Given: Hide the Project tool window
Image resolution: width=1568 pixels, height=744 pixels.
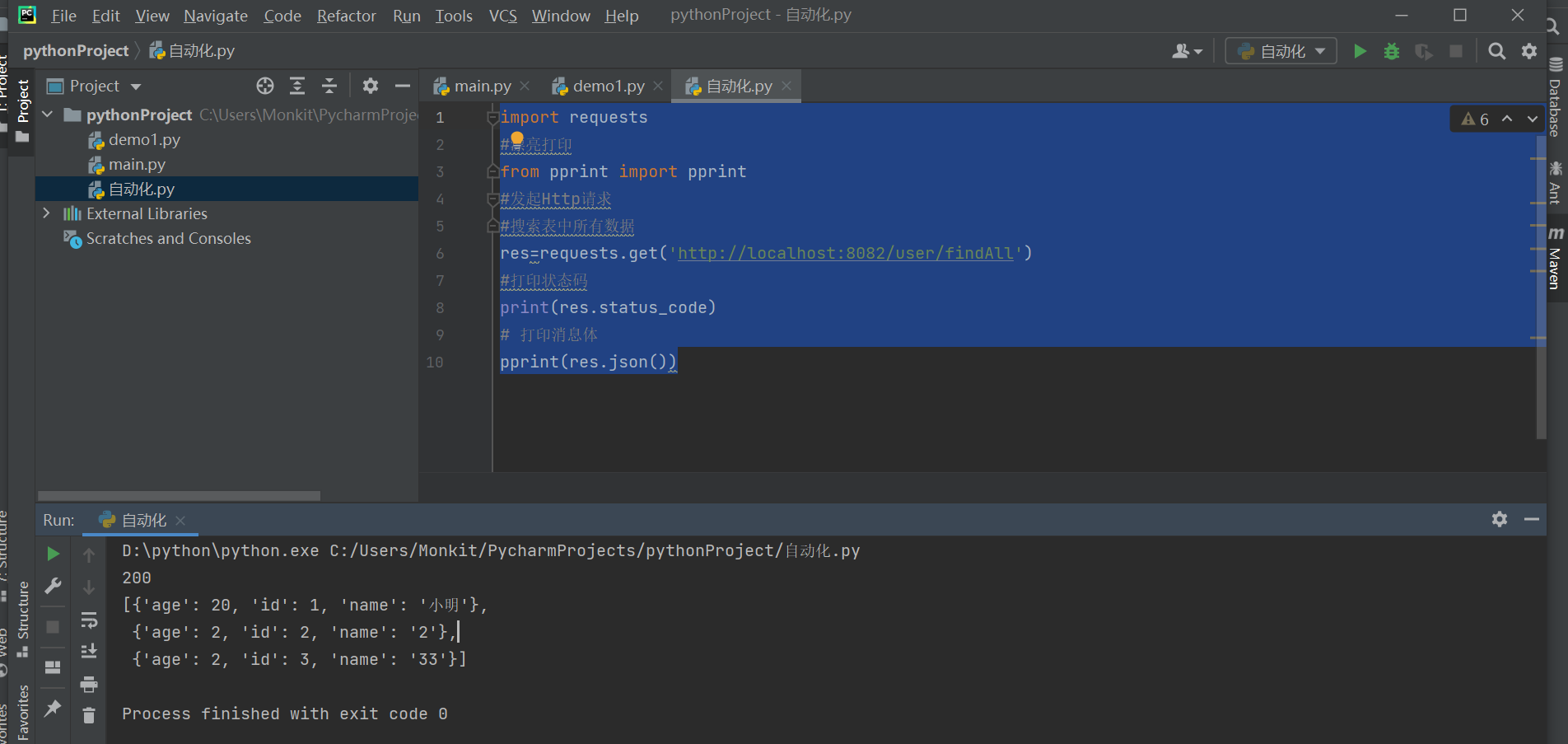Looking at the screenshot, I should tap(403, 86).
